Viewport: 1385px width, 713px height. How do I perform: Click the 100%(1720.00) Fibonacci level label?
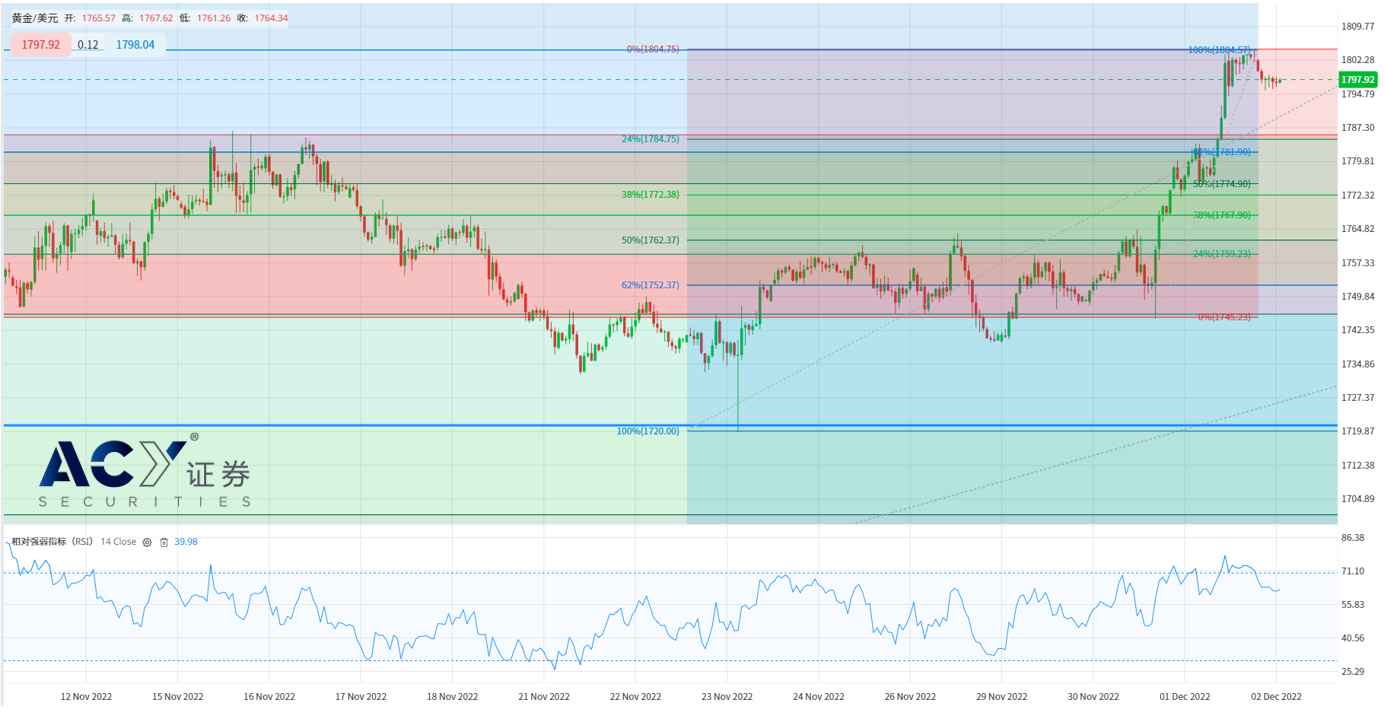pos(647,431)
